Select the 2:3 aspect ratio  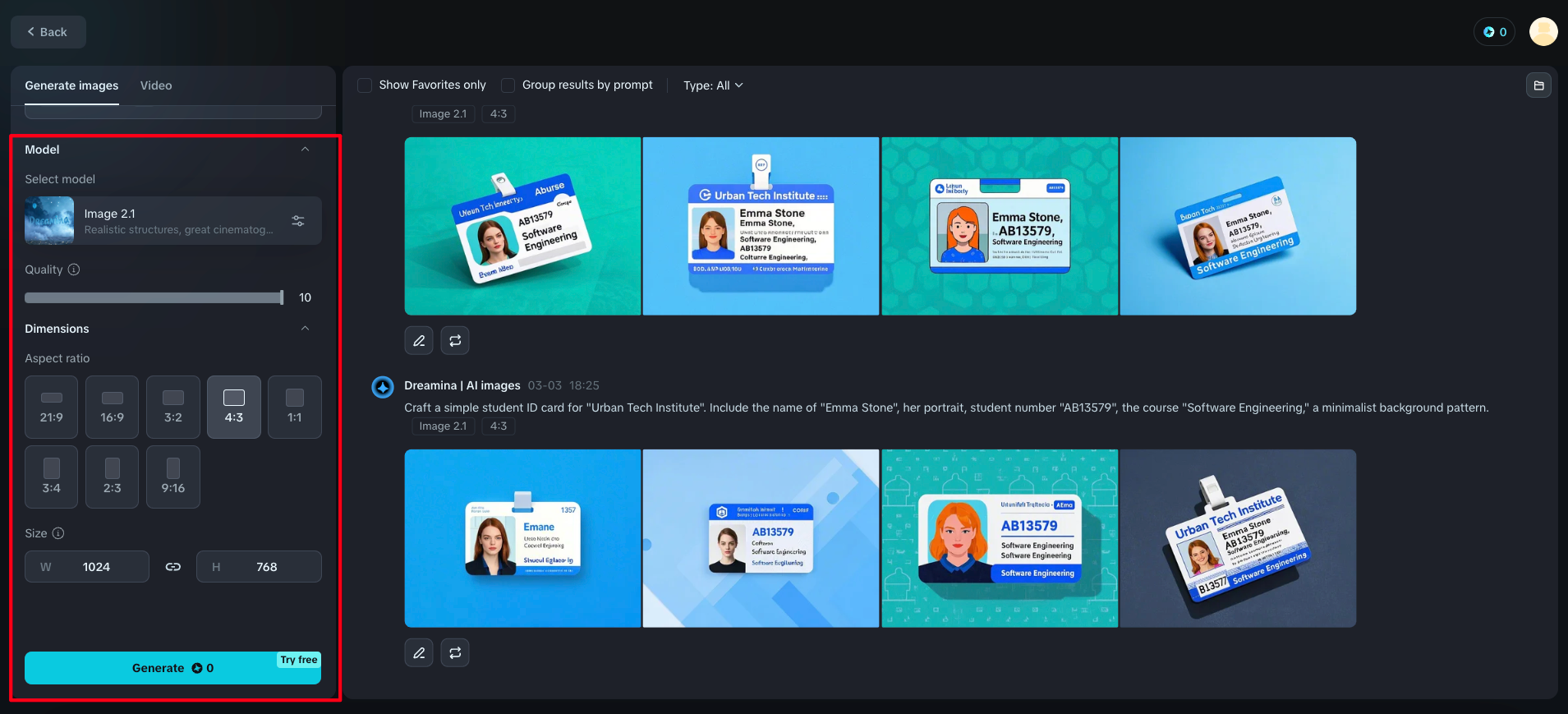point(112,477)
